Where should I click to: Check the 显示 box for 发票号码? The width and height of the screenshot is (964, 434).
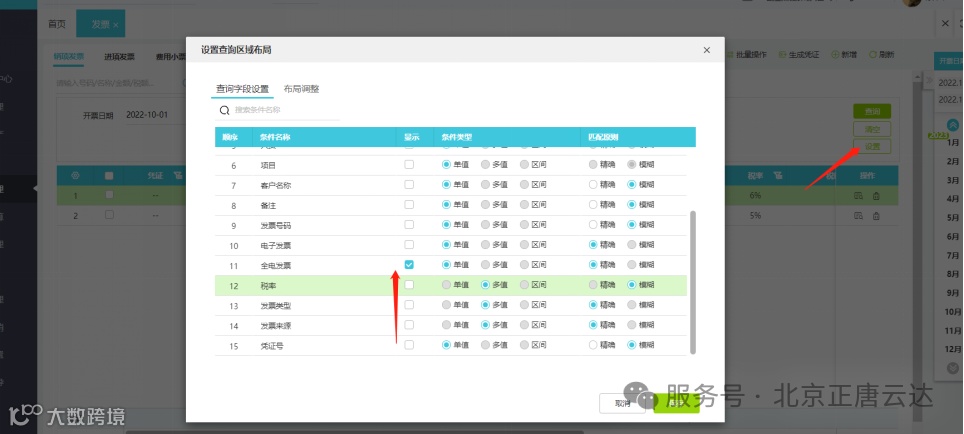coord(409,224)
